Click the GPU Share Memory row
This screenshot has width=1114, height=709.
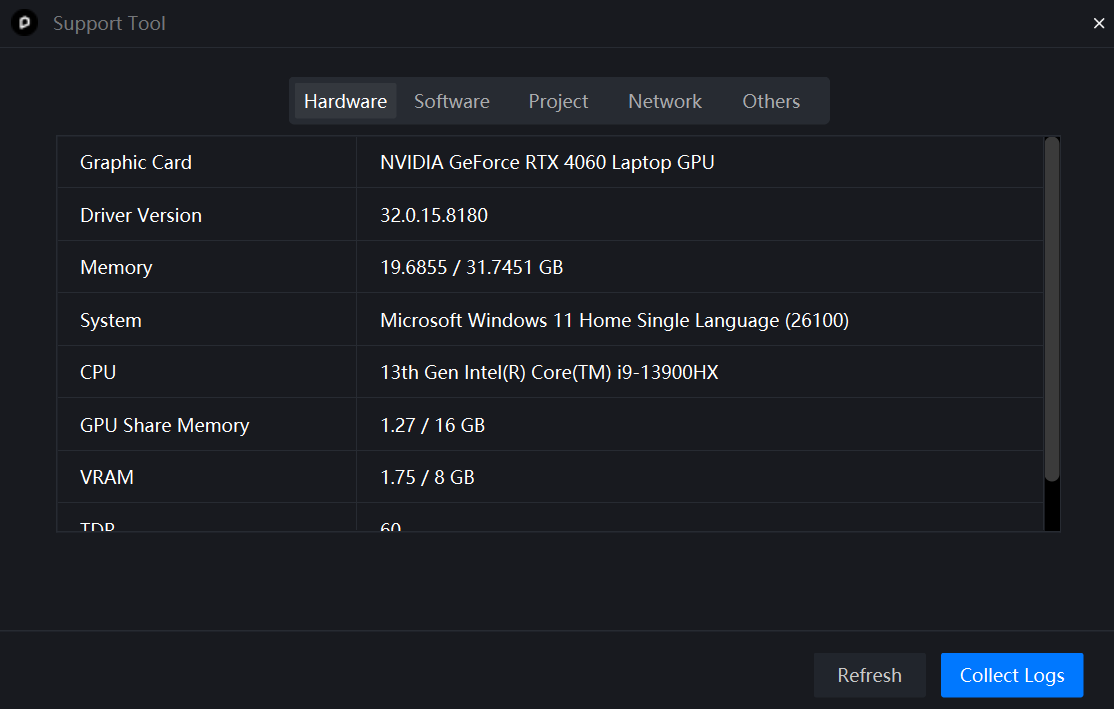pyautogui.click(x=431, y=425)
